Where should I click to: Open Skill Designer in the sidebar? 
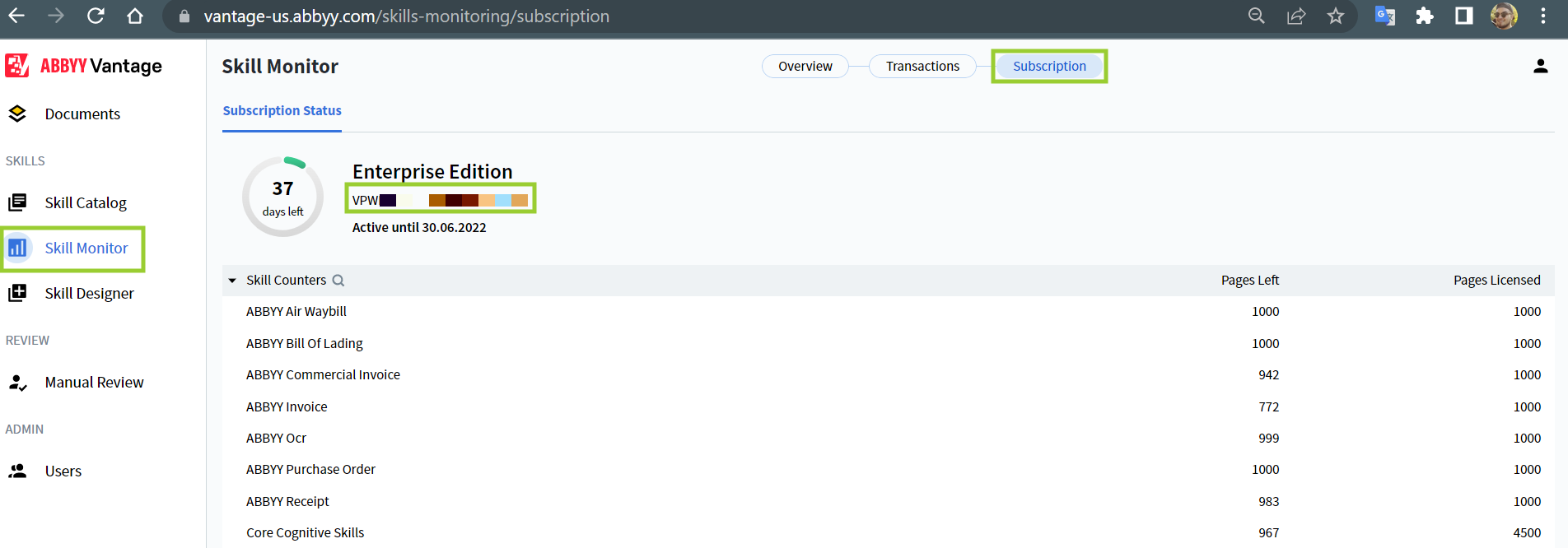pyautogui.click(x=89, y=293)
